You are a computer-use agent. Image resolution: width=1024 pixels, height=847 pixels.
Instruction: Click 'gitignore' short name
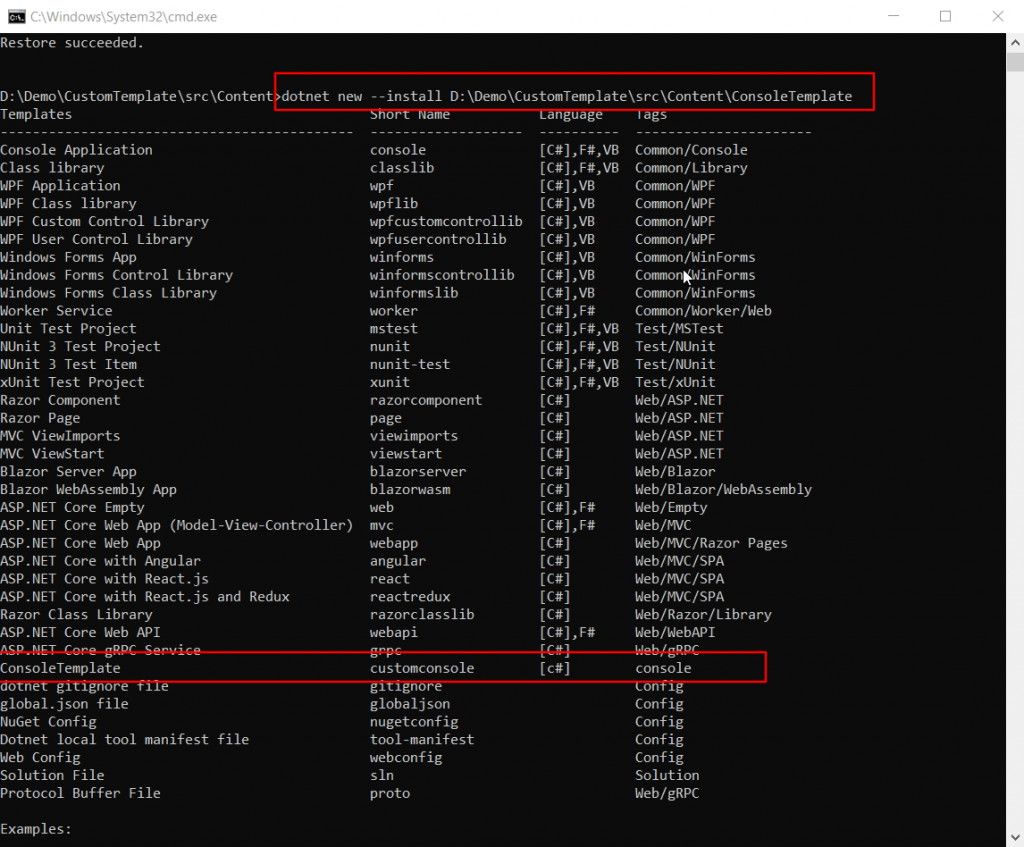(x=406, y=686)
